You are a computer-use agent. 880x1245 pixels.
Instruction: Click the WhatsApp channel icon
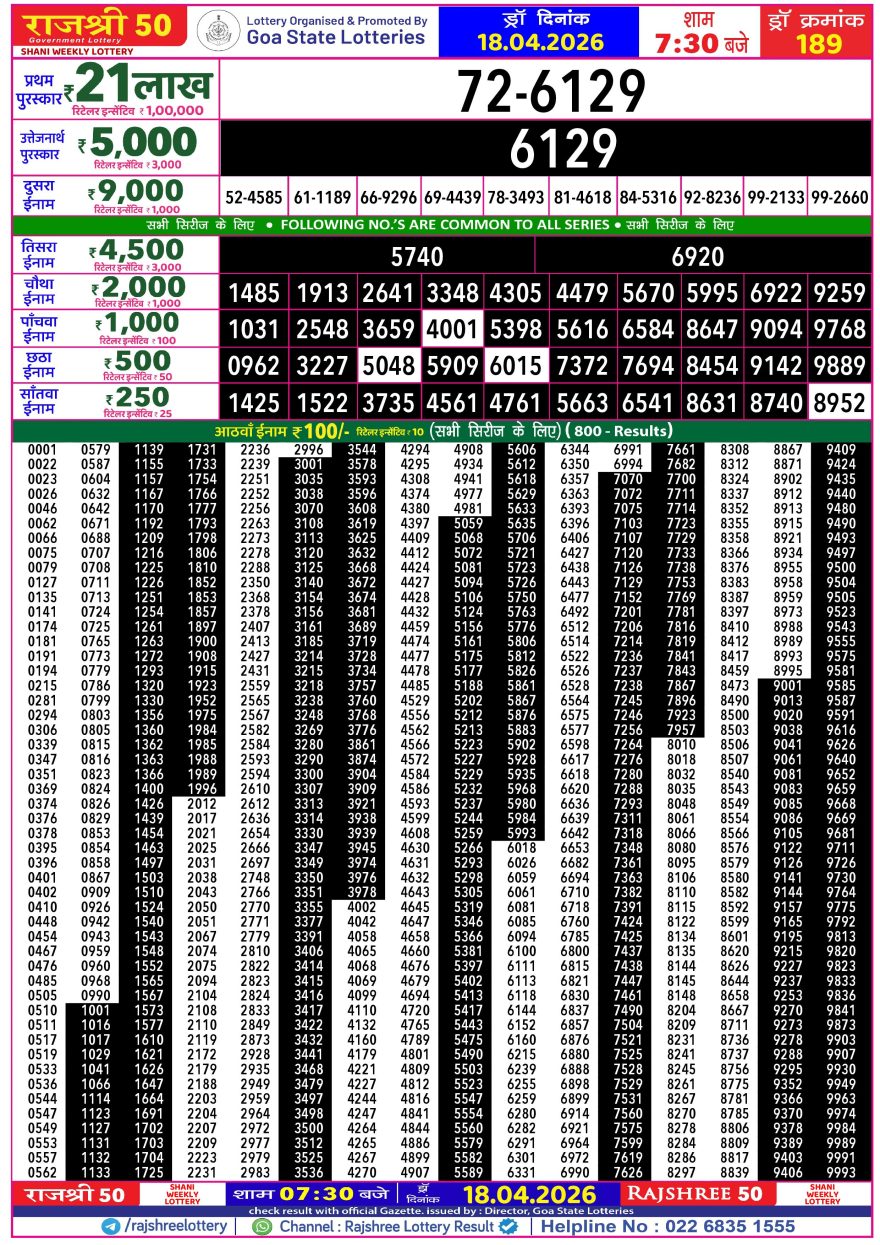pyautogui.click(x=262, y=1226)
